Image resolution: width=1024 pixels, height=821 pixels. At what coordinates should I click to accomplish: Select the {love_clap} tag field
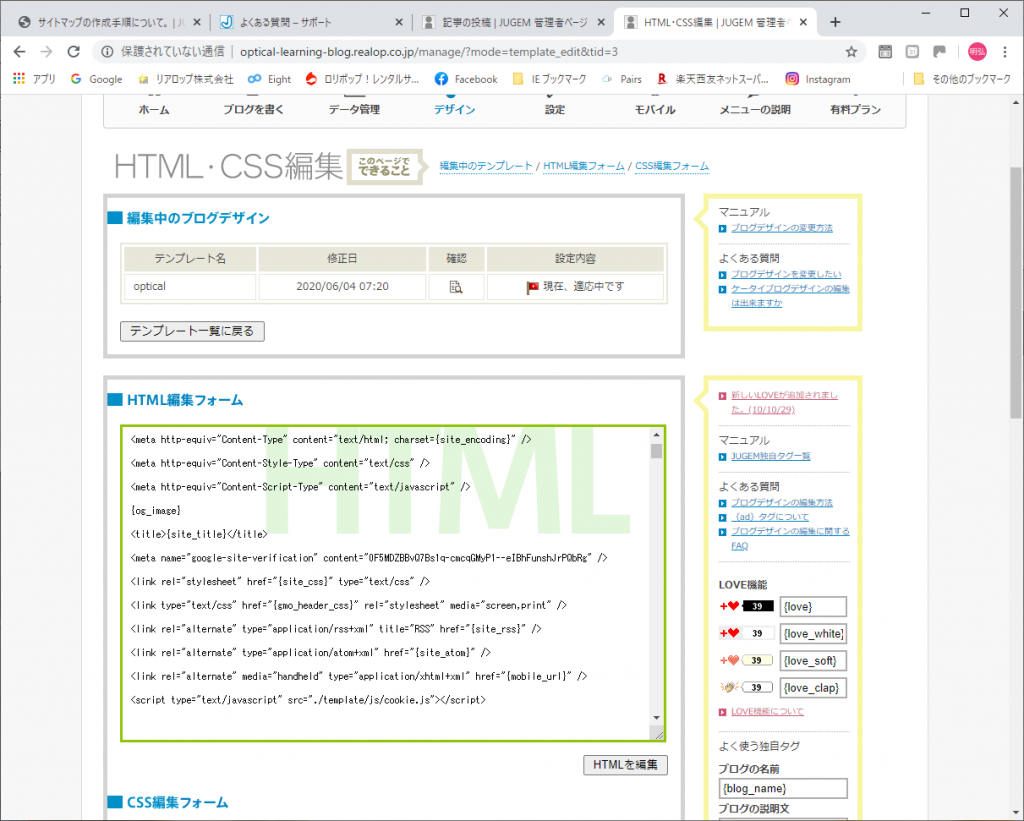click(x=813, y=688)
